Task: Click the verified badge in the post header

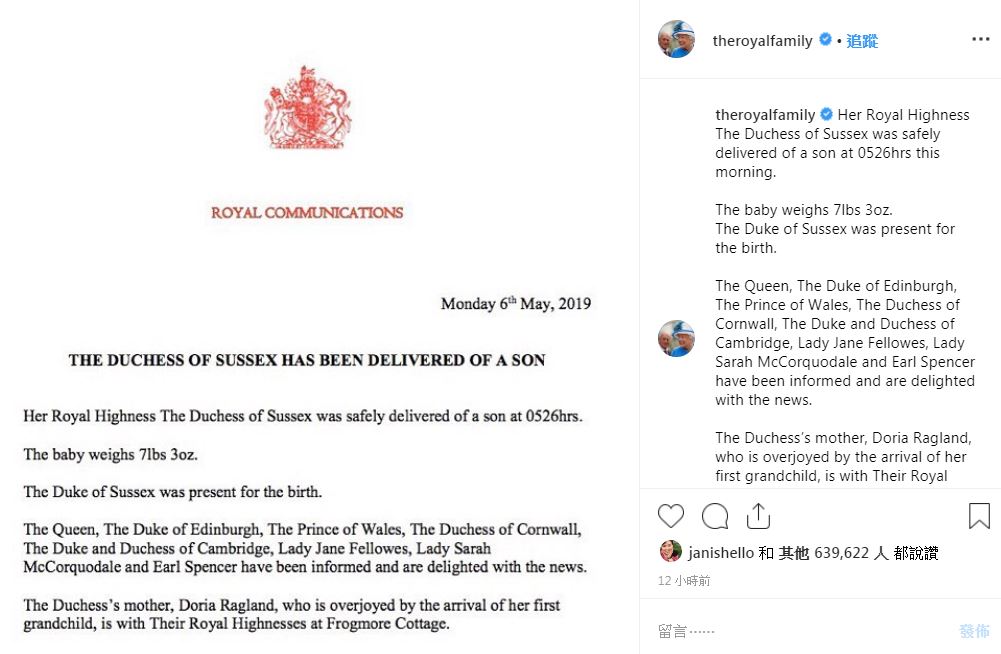Action: 826,40
